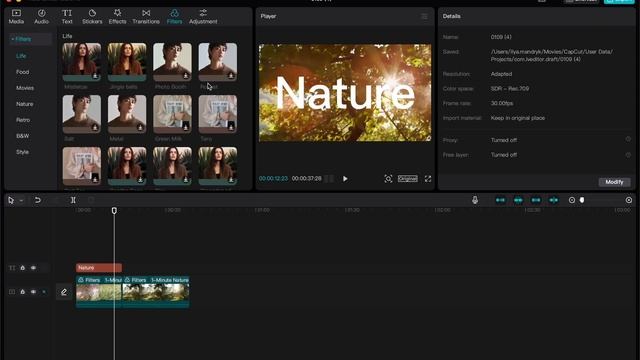Toggle the second teal linkage icon in timeline toolbar

518,200
